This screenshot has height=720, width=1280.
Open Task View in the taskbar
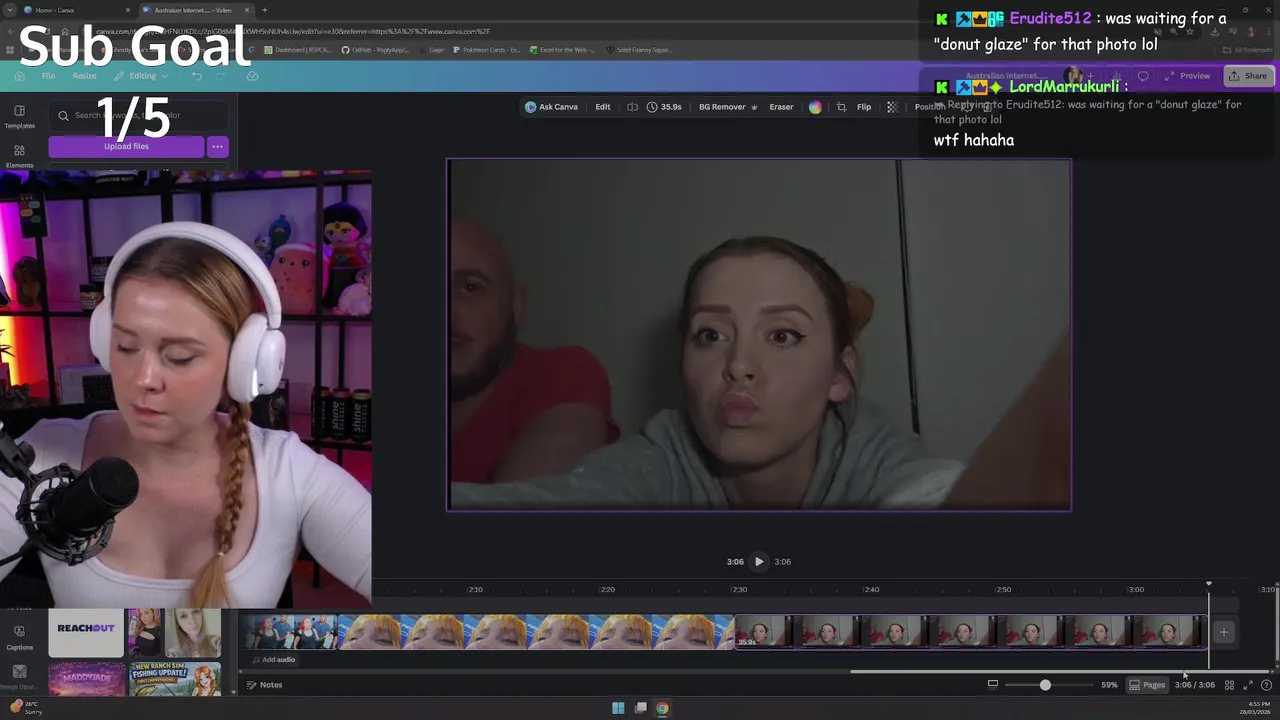tap(640, 708)
